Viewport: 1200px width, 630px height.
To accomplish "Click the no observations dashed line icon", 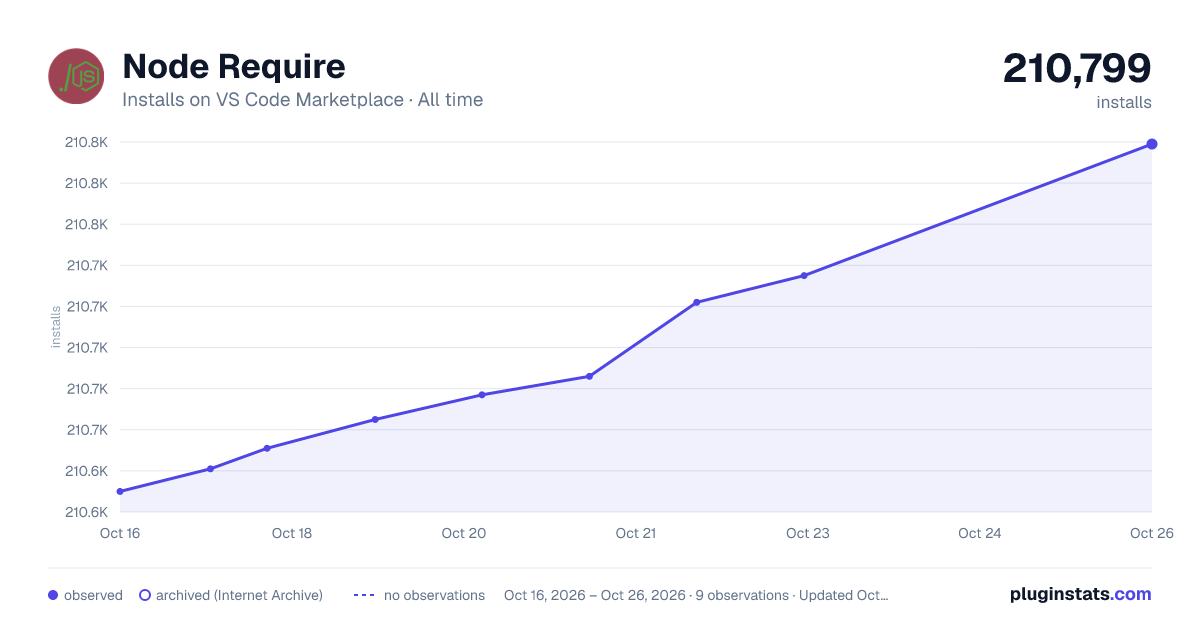I will click(364, 595).
